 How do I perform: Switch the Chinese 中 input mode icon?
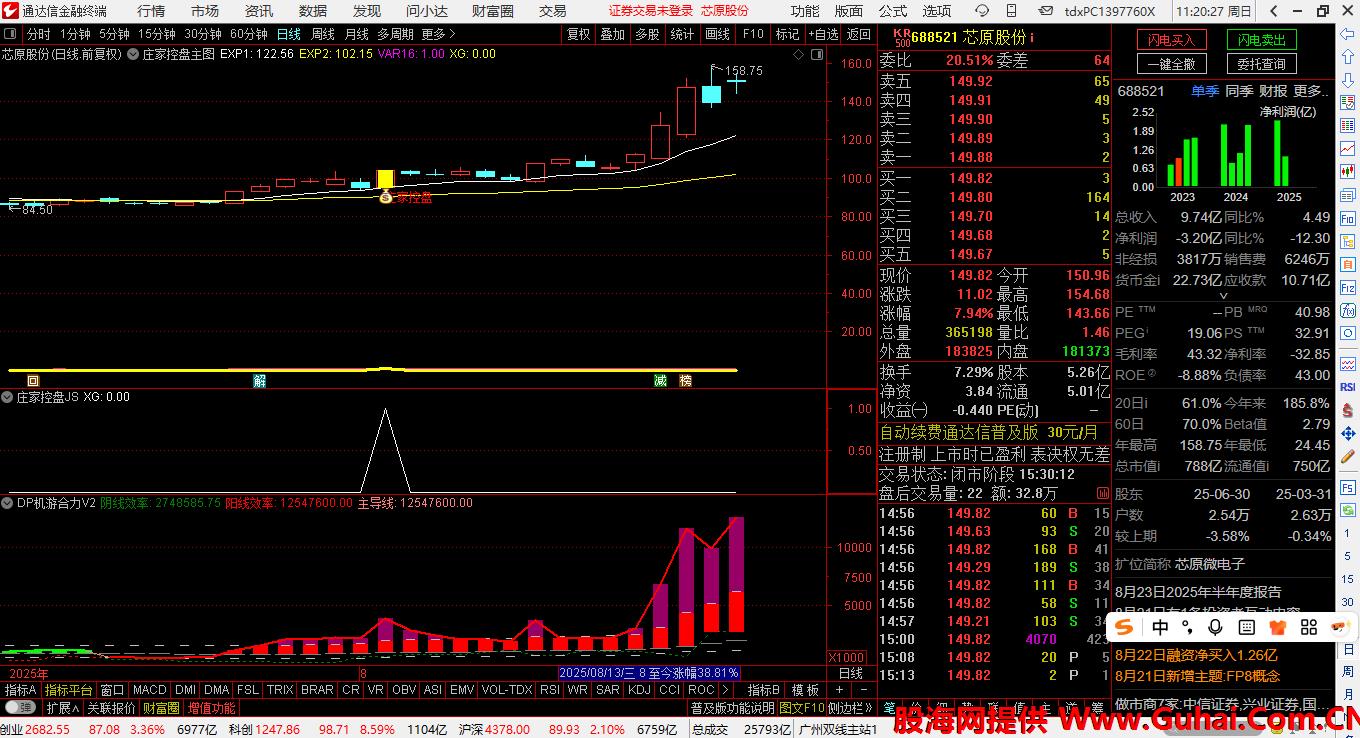point(1160,627)
